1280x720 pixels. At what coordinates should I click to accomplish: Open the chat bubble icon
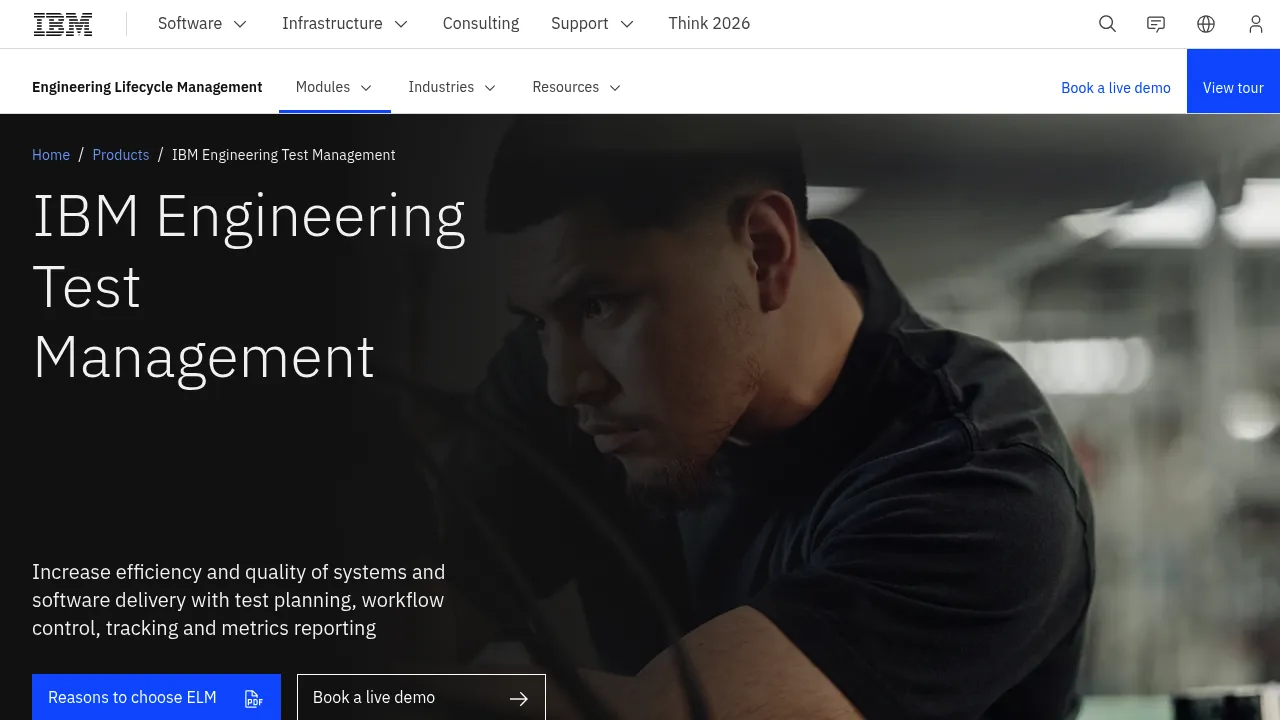click(1156, 24)
